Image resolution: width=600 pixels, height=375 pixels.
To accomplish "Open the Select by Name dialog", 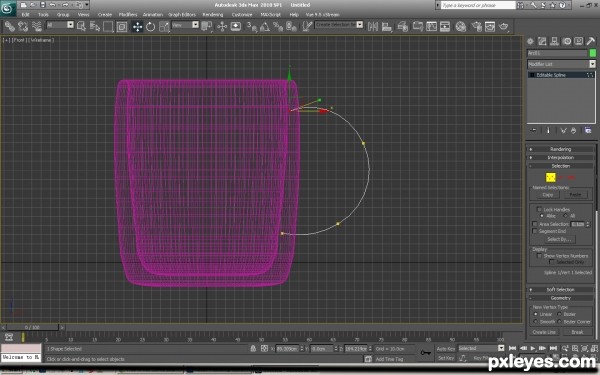I will [x=95, y=26].
